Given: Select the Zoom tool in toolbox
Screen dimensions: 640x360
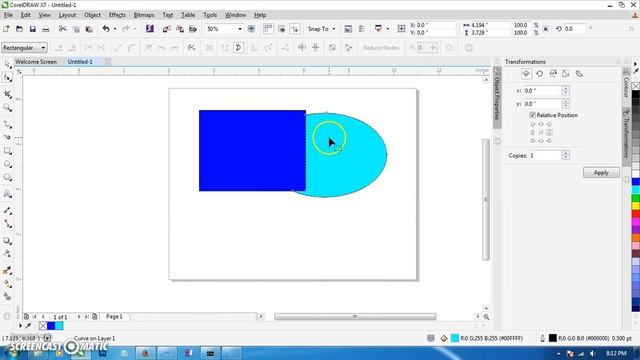Looking at the screenshot, I should click(7, 108).
